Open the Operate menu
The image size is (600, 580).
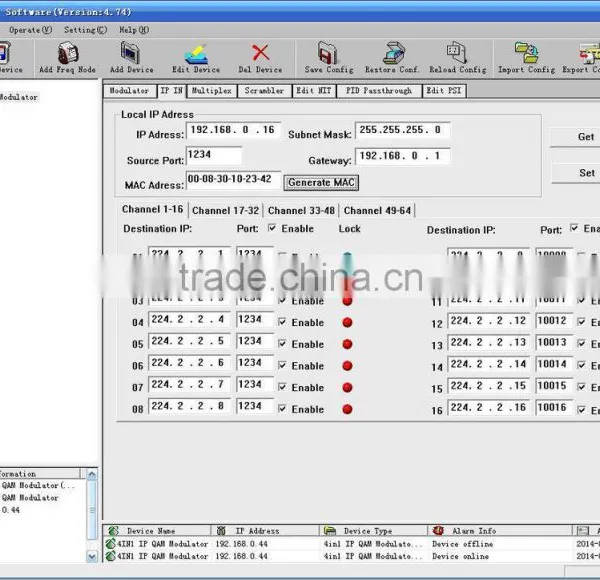[x=30, y=30]
